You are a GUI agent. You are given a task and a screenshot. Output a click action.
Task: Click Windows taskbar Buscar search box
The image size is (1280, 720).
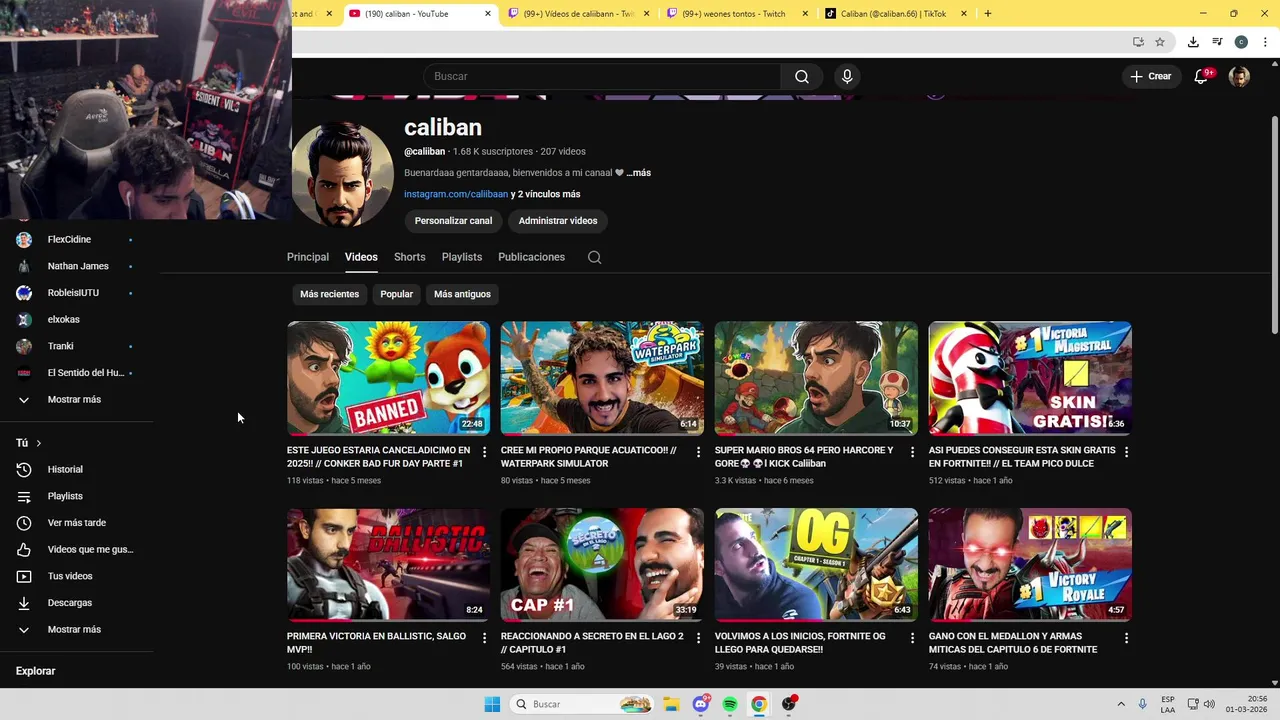582,704
